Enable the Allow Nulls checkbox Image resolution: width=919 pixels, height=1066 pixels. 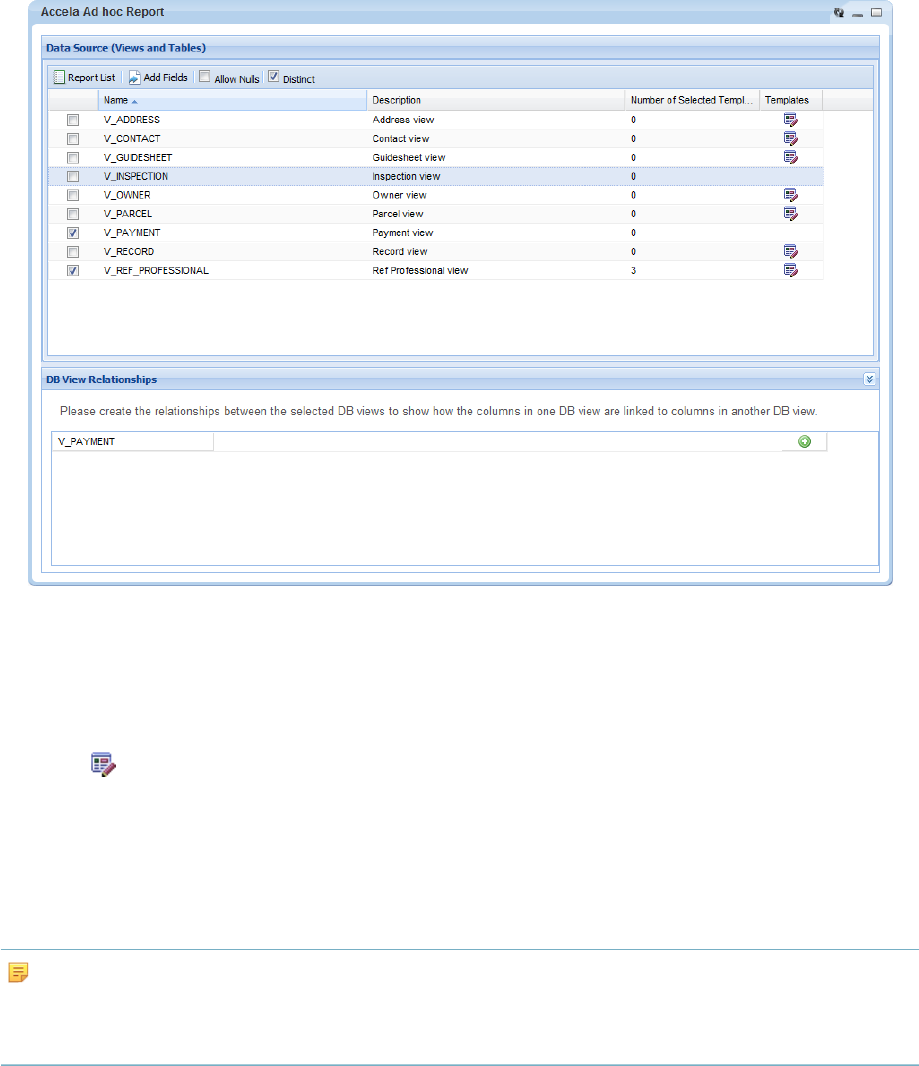(205, 77)
